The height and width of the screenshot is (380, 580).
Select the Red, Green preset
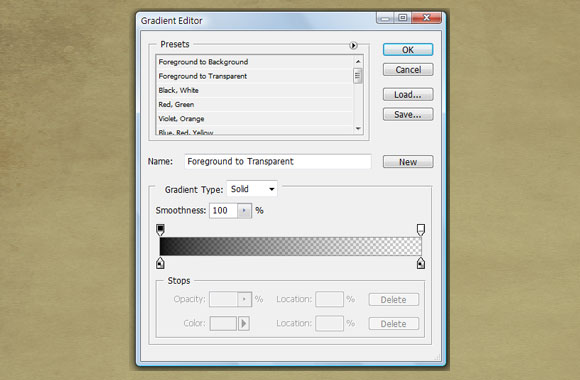click(255, 104)
